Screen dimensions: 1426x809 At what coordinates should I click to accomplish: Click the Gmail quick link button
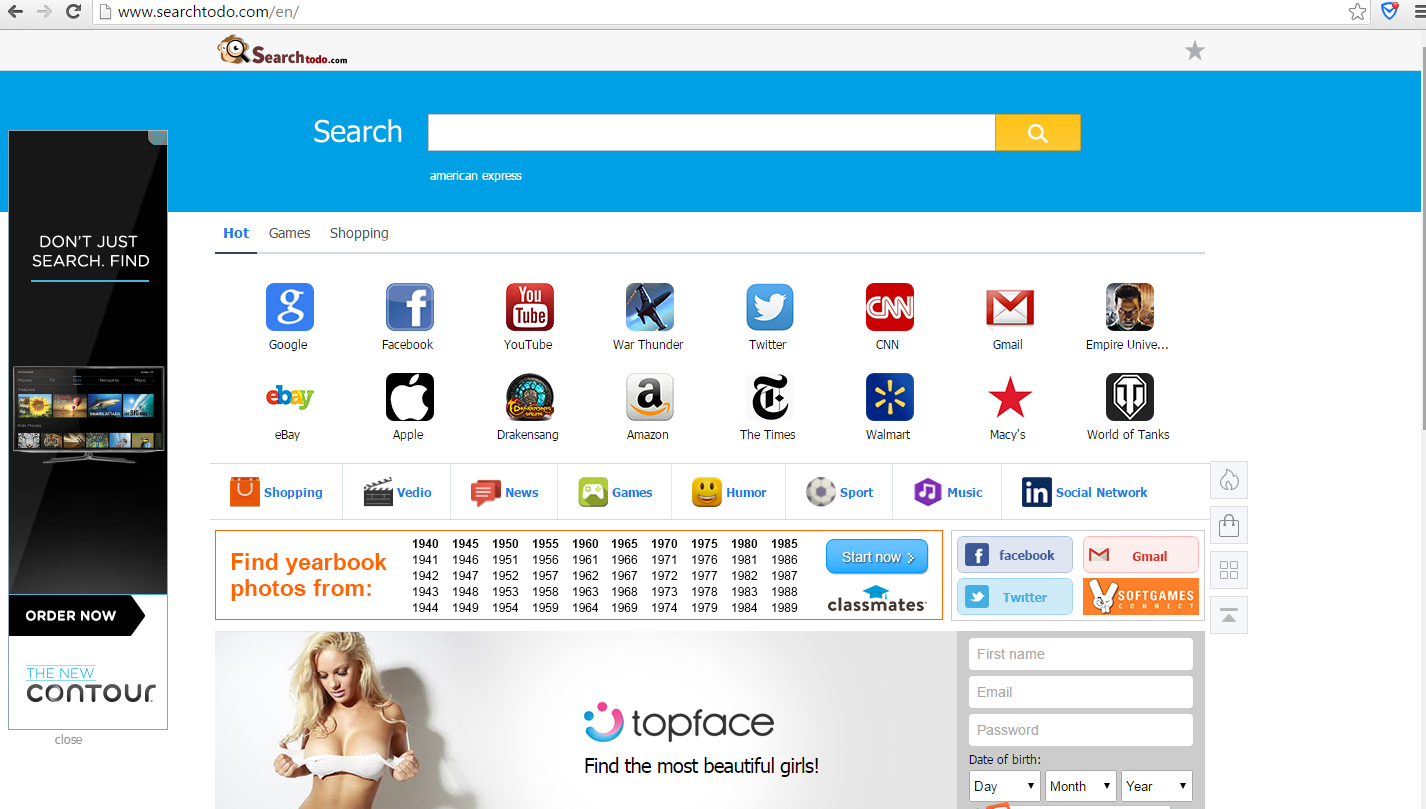1141,555
